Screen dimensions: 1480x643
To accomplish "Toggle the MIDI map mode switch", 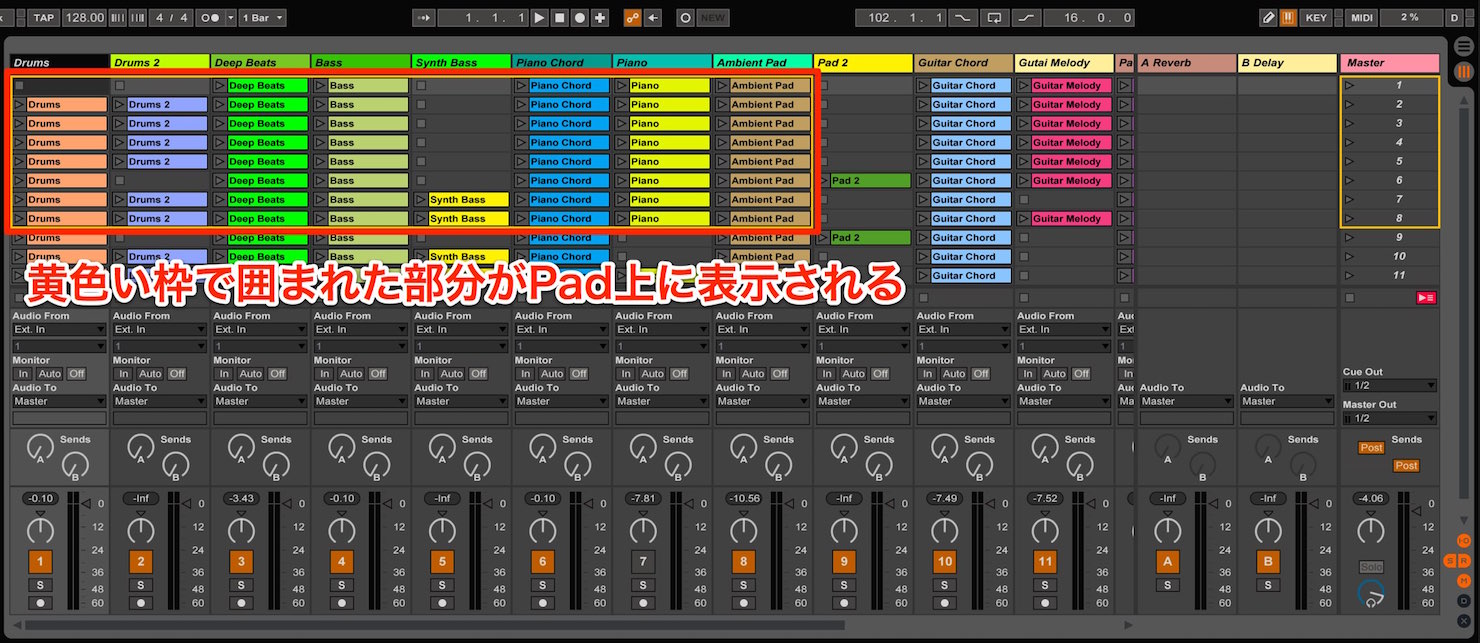I will [1362, 18].
